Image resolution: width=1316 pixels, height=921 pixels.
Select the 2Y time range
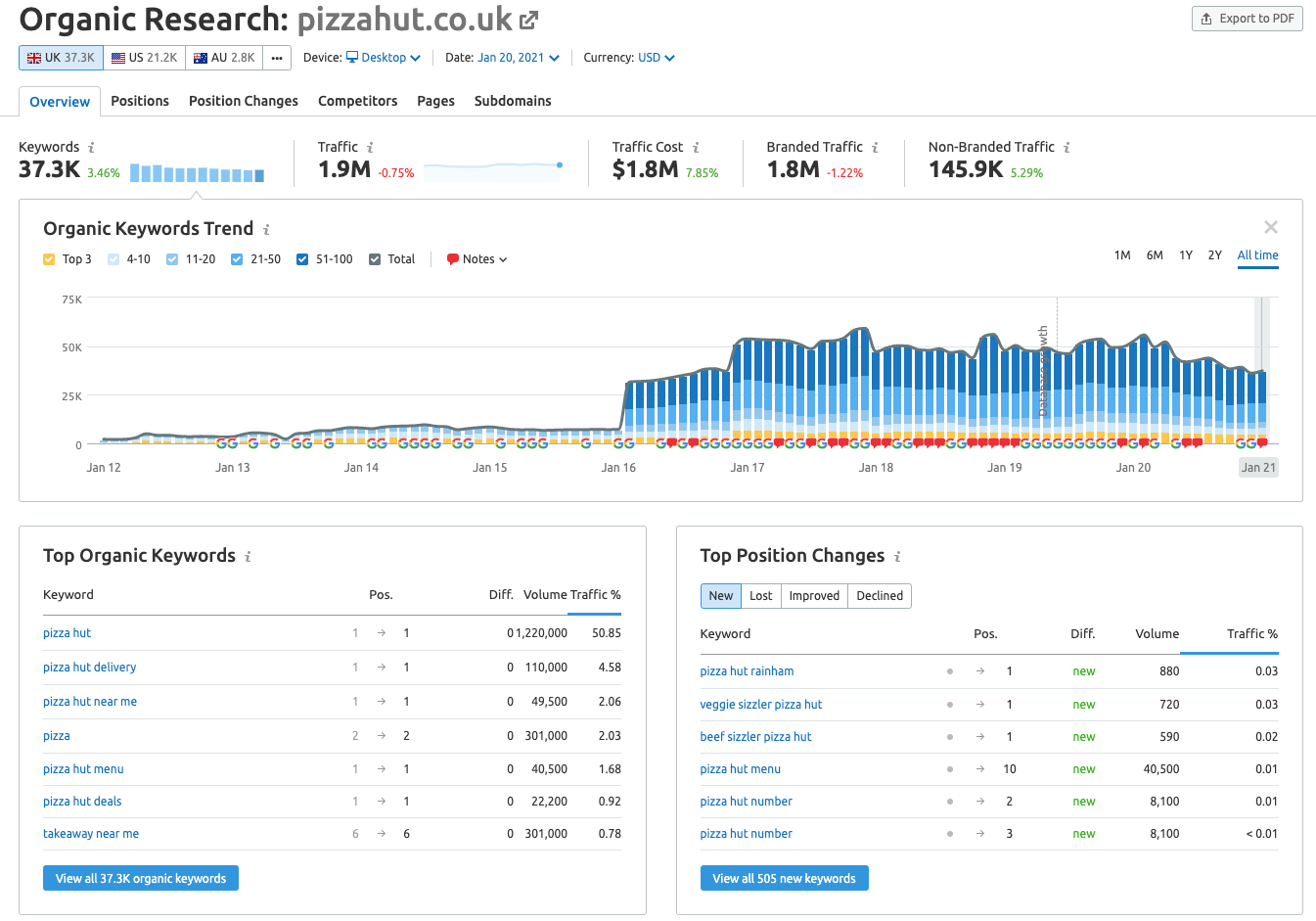(x=1215, y=255)
